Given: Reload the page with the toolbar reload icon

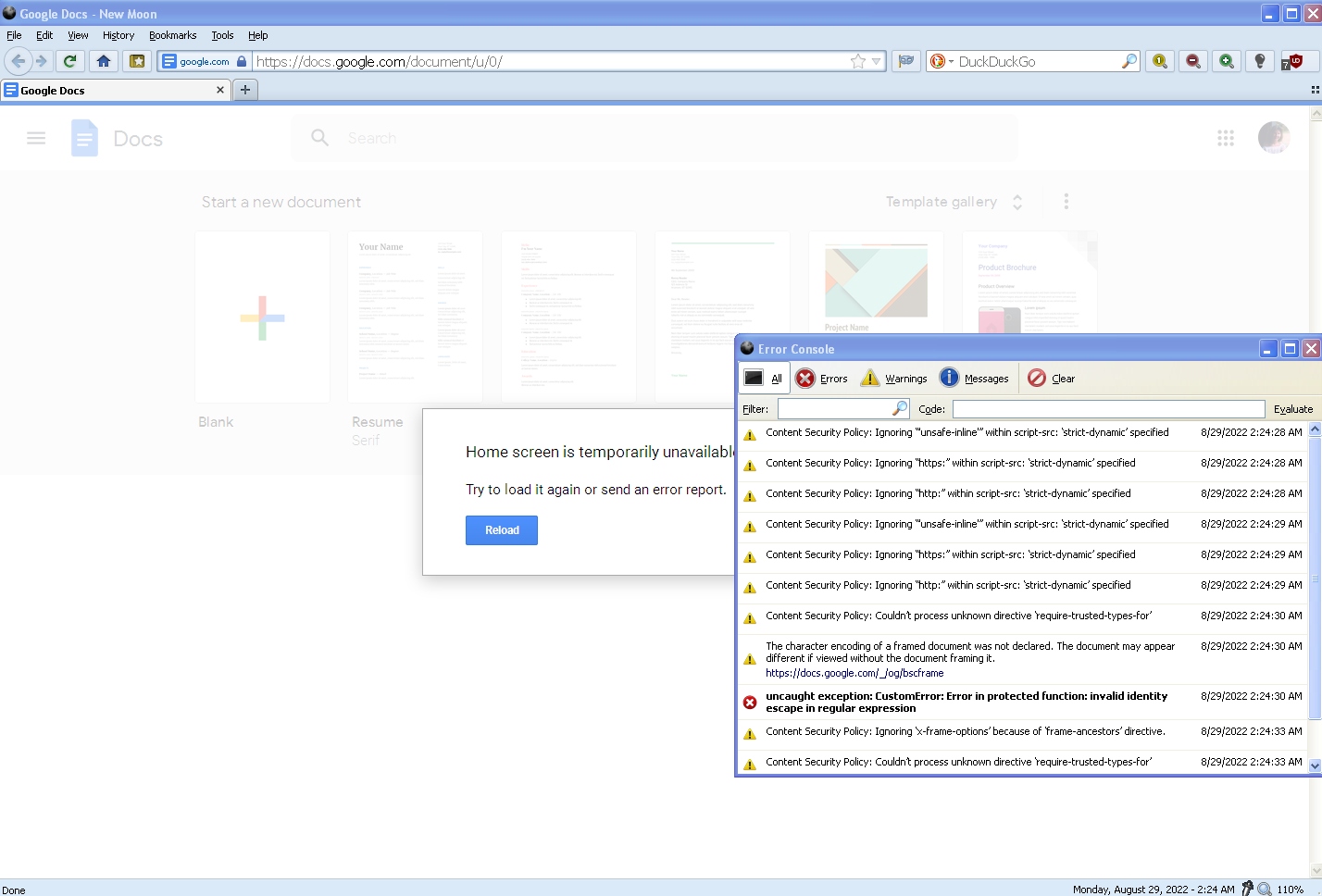Looking at the screenshot, I should click(x=69, y=61).
